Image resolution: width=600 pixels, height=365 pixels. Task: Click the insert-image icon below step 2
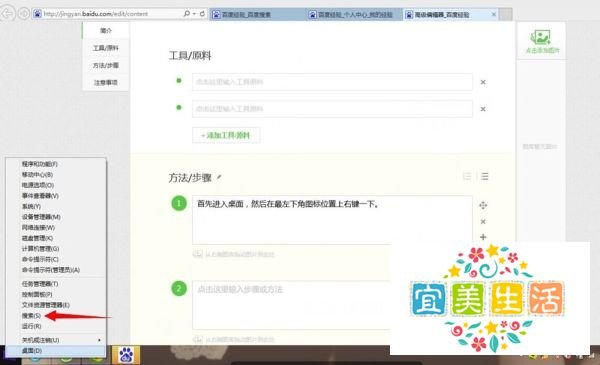point(197,339)
